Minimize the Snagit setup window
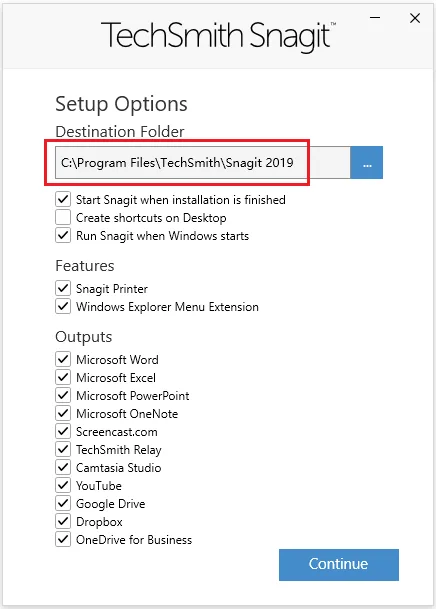436x609 pixels. (375, 18)
